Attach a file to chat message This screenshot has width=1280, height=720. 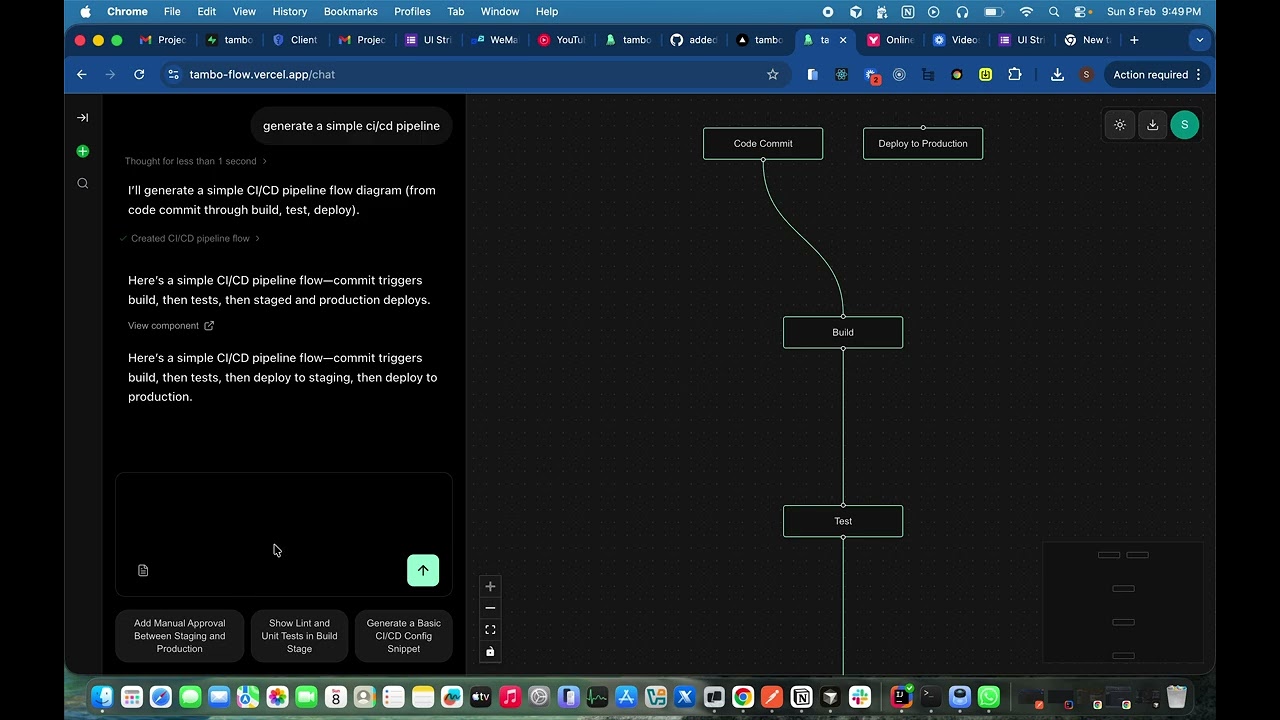pyautogui.click(x=143, y=570)
